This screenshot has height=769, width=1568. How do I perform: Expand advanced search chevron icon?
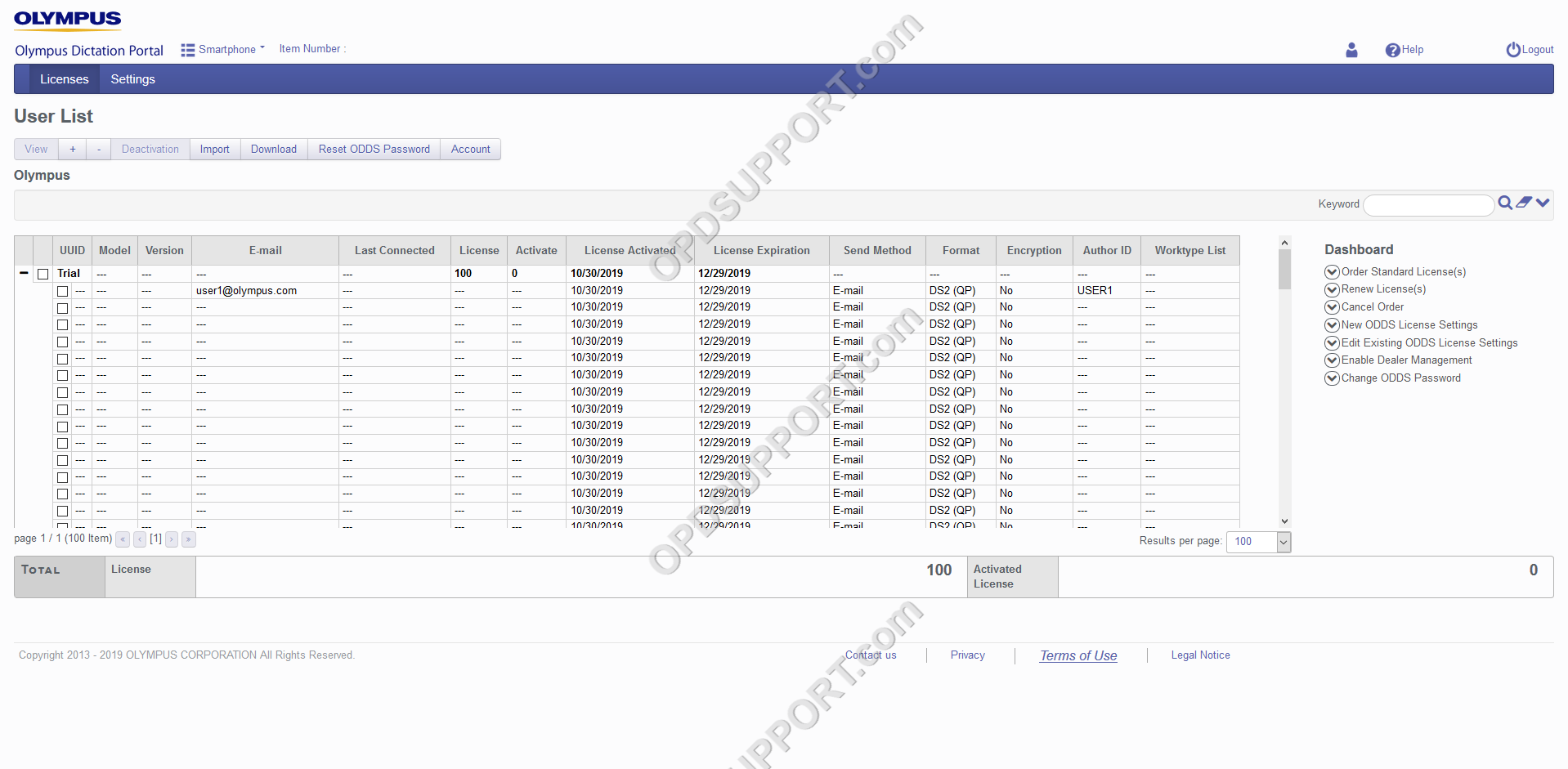click(x=1543, y=203)
